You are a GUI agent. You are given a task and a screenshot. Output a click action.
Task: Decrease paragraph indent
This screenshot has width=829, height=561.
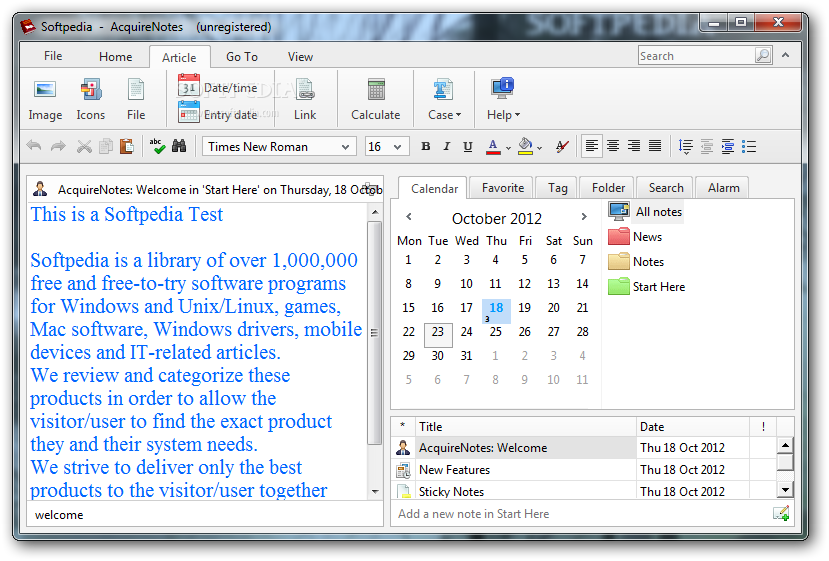[x=707, y=146]
